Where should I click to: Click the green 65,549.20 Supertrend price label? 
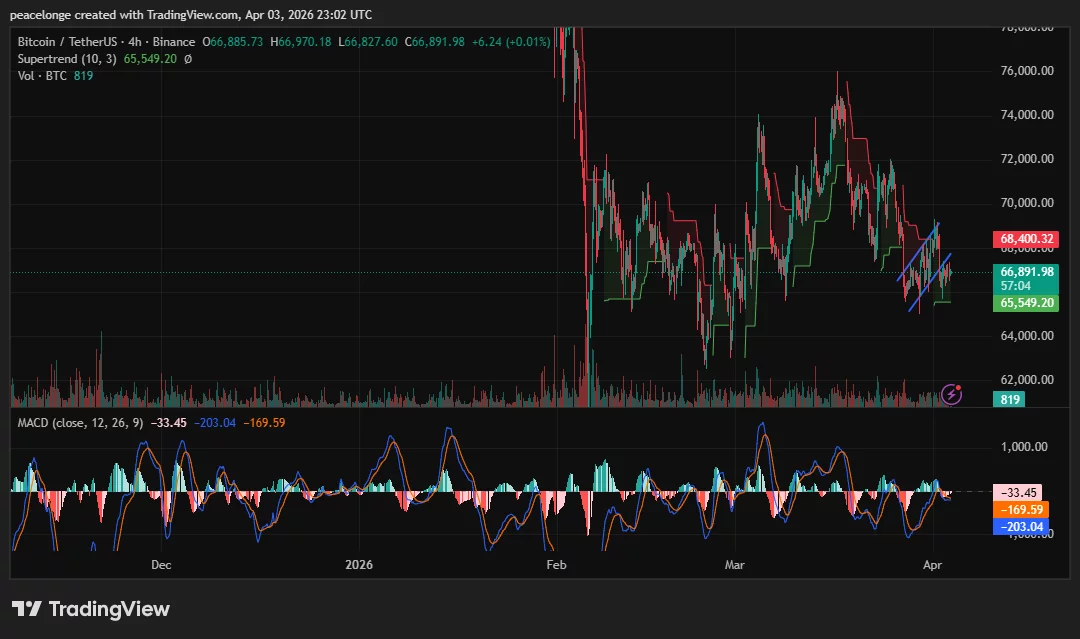click(1027, 302)
